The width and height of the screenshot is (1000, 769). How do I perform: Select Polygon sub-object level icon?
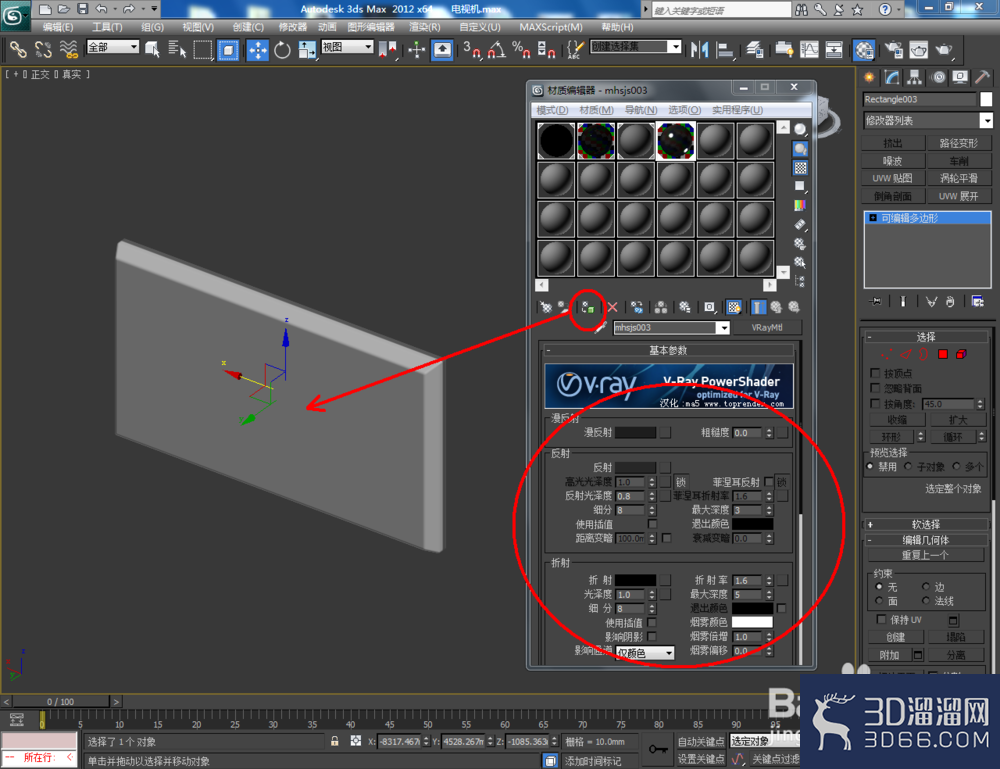943,354
